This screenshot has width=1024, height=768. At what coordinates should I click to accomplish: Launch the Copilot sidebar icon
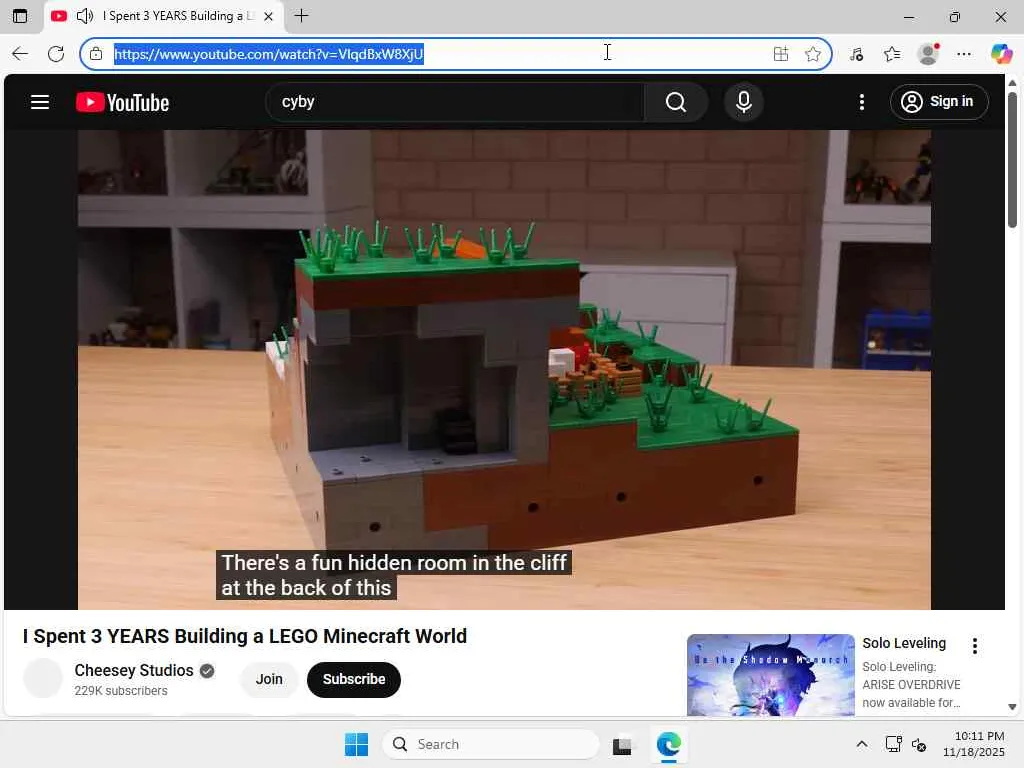coord(1001,54)
